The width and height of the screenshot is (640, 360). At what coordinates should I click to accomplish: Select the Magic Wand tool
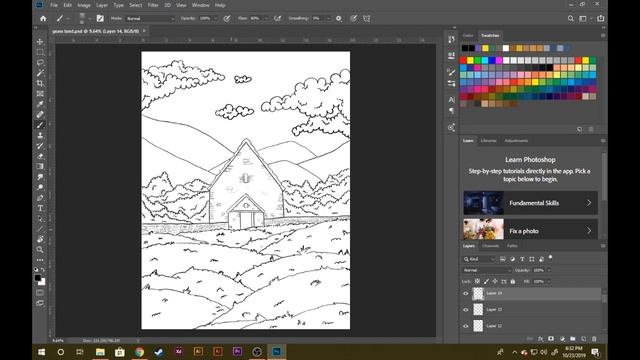[40, 73]
